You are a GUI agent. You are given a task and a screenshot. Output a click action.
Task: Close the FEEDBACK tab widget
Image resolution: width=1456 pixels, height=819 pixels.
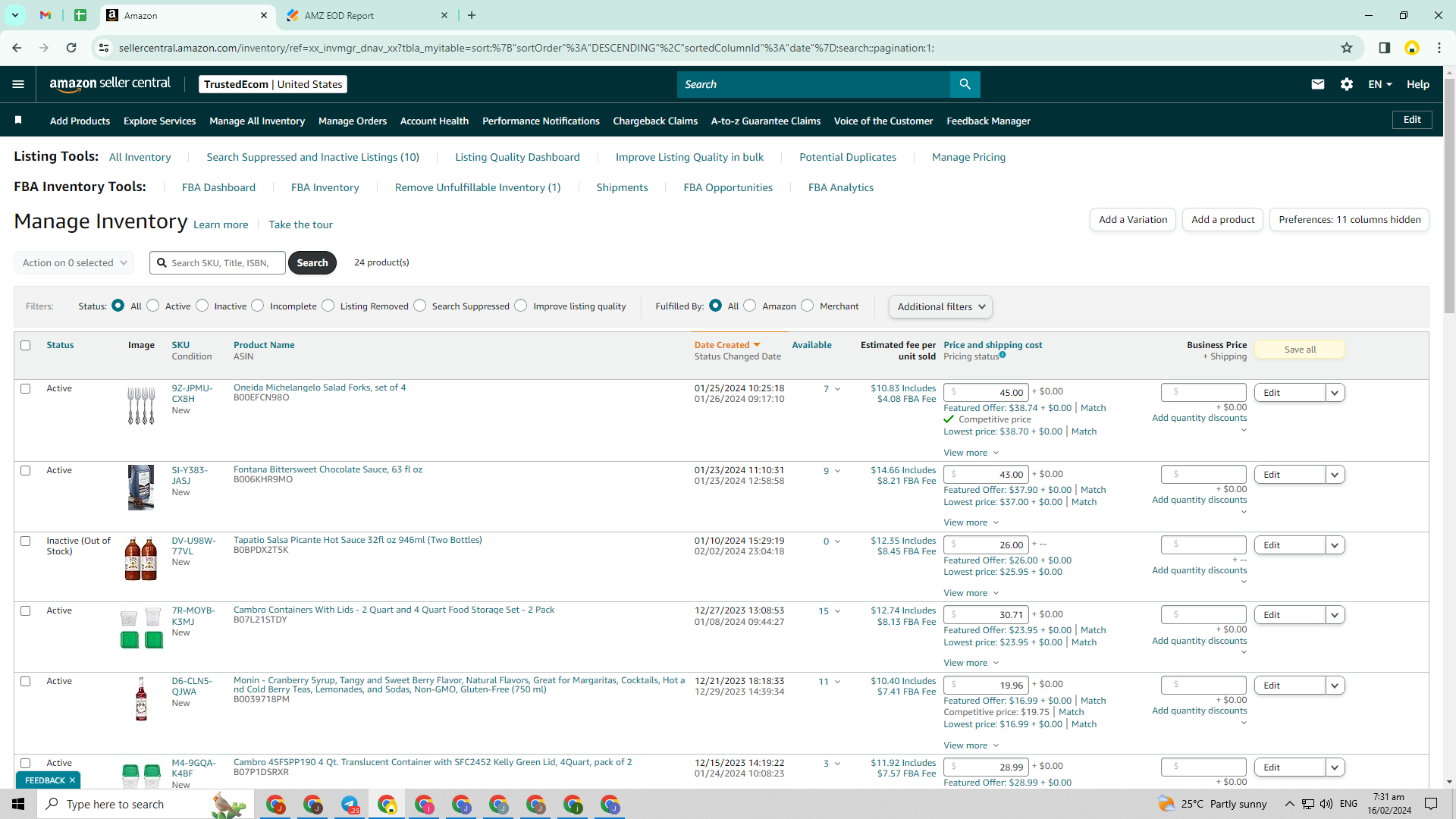72,780
